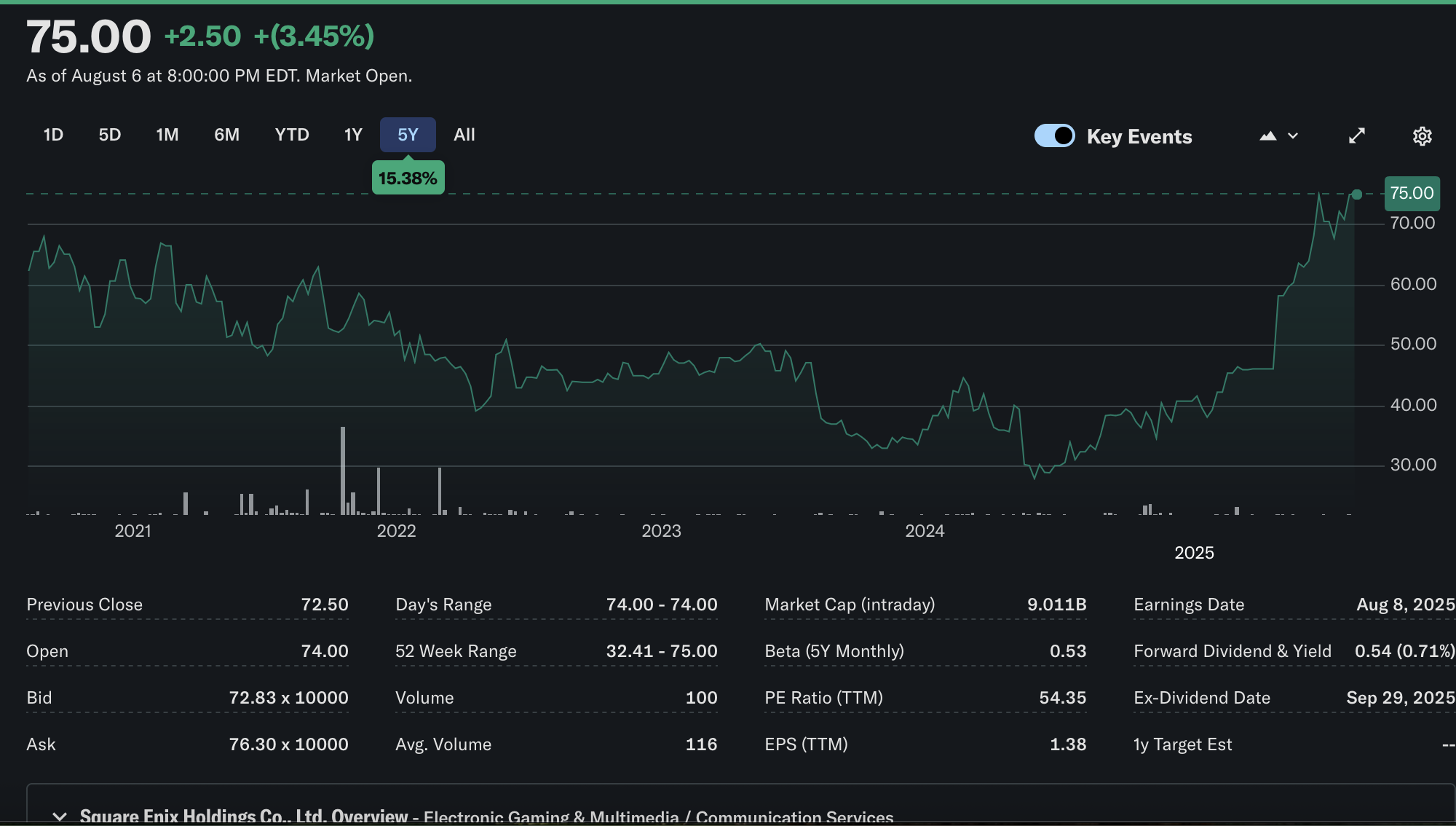This screenshot has height=826, width=1456.
Task: Select the 1D time range
Action: point(53,135)
